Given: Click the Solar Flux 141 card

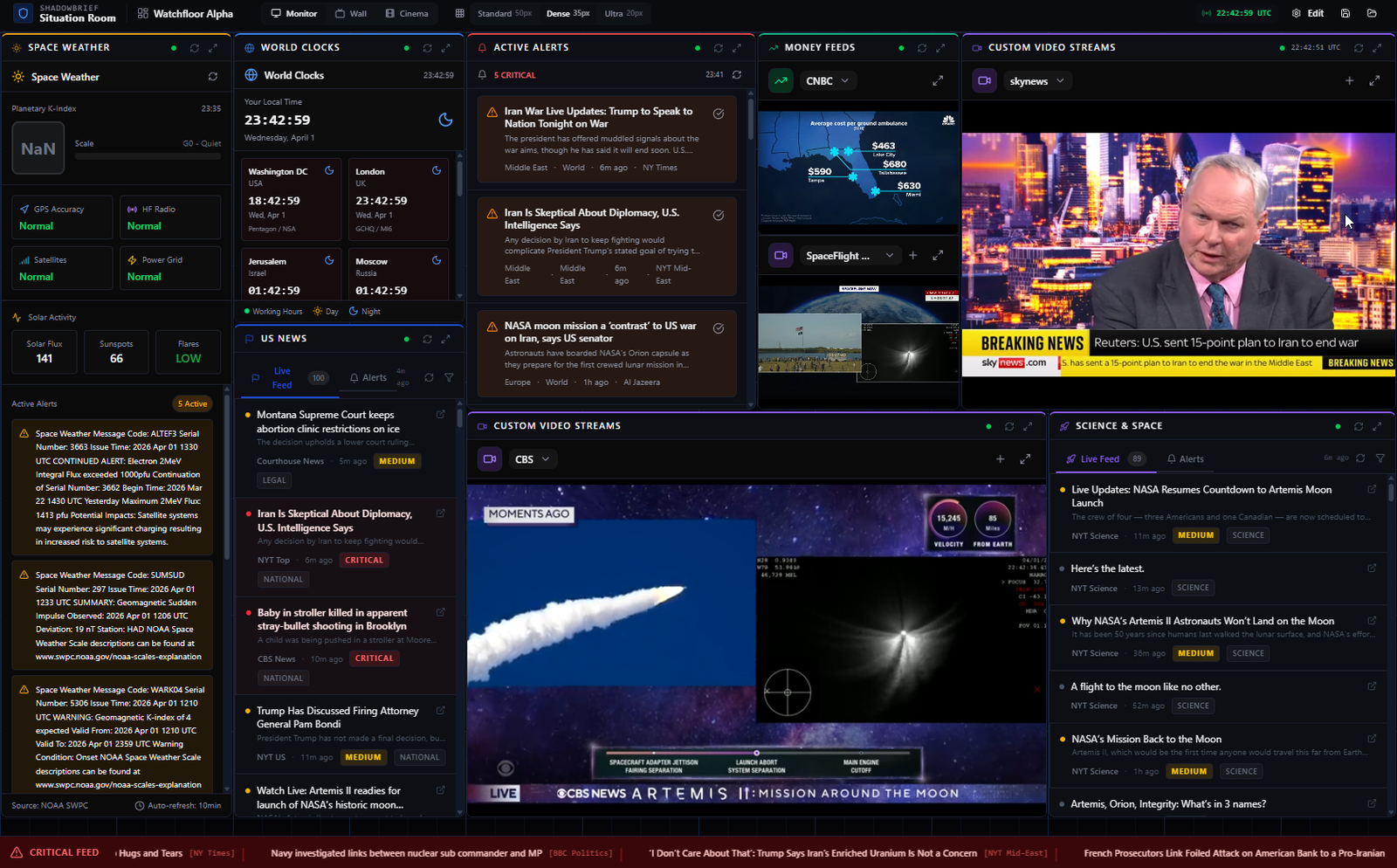Looking at the screenshot, I should tap(45, 352).
